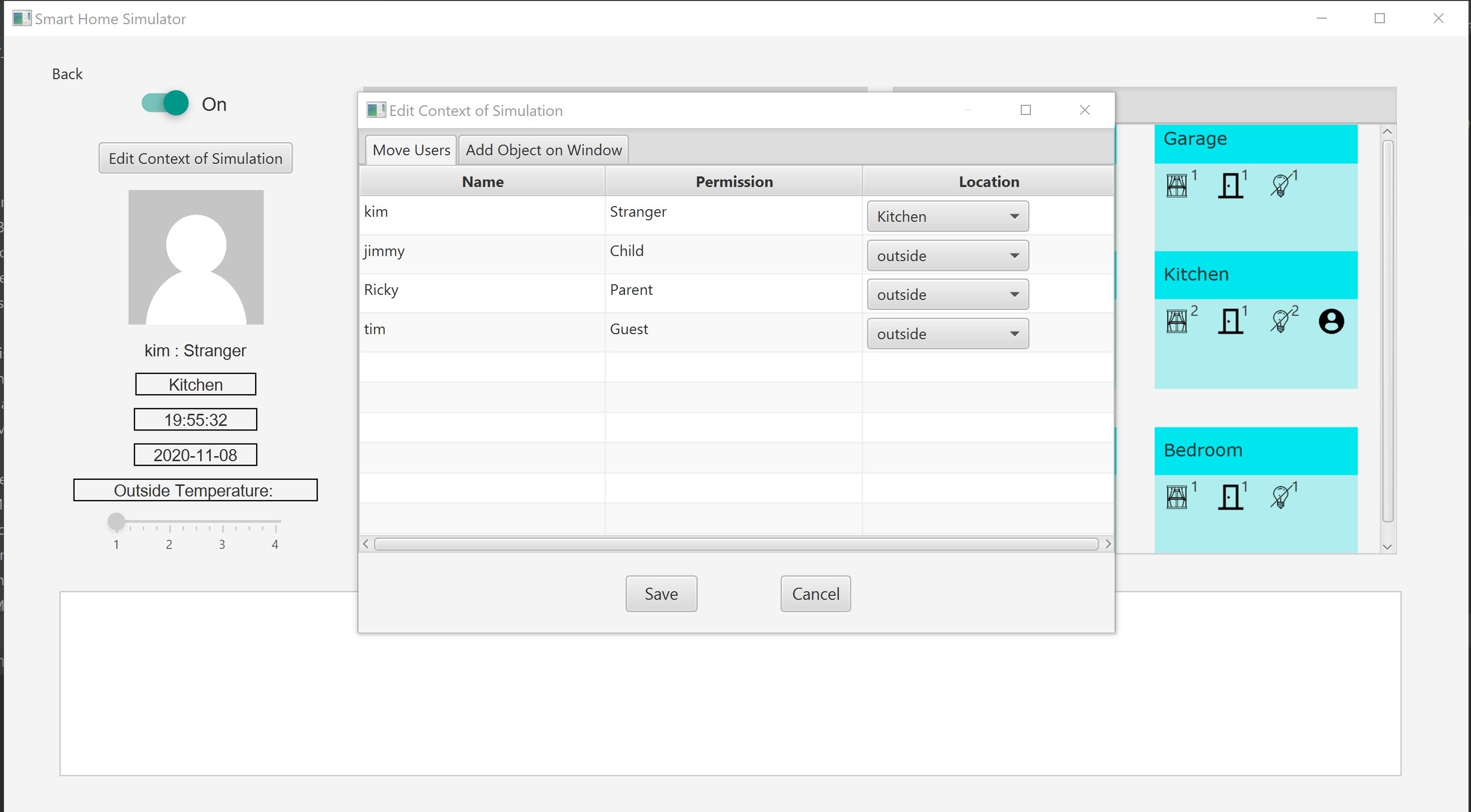Click the Kitchen window icon

click(1176, 321)
